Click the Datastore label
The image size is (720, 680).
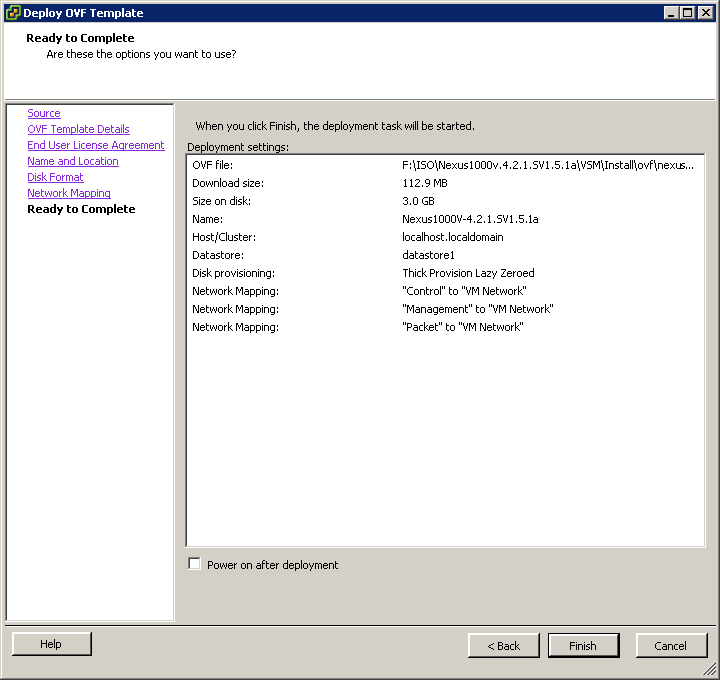pos(218,255)
